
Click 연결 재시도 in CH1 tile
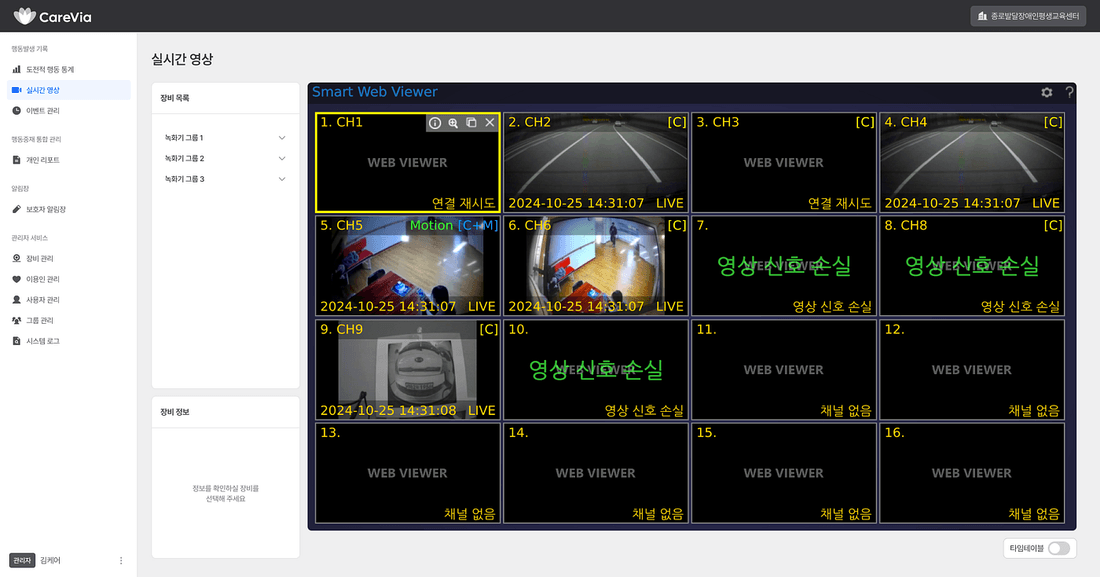[463, 203]
